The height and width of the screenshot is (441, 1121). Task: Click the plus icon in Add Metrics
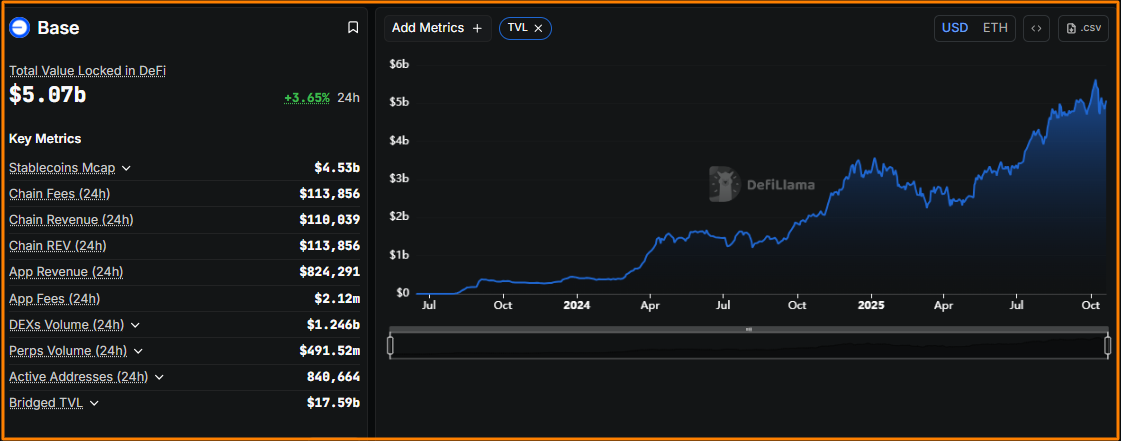tap(477, 28)
